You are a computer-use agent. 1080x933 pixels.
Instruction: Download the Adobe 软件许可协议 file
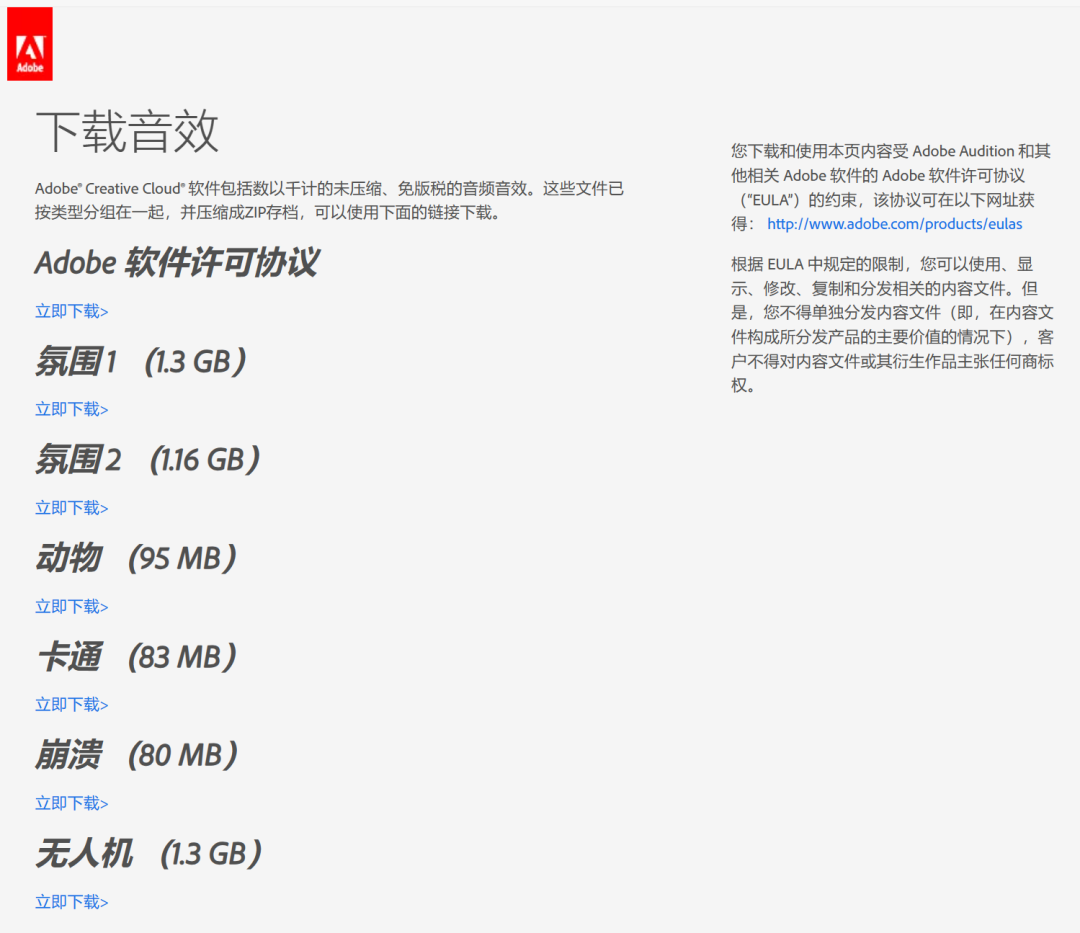72,311
